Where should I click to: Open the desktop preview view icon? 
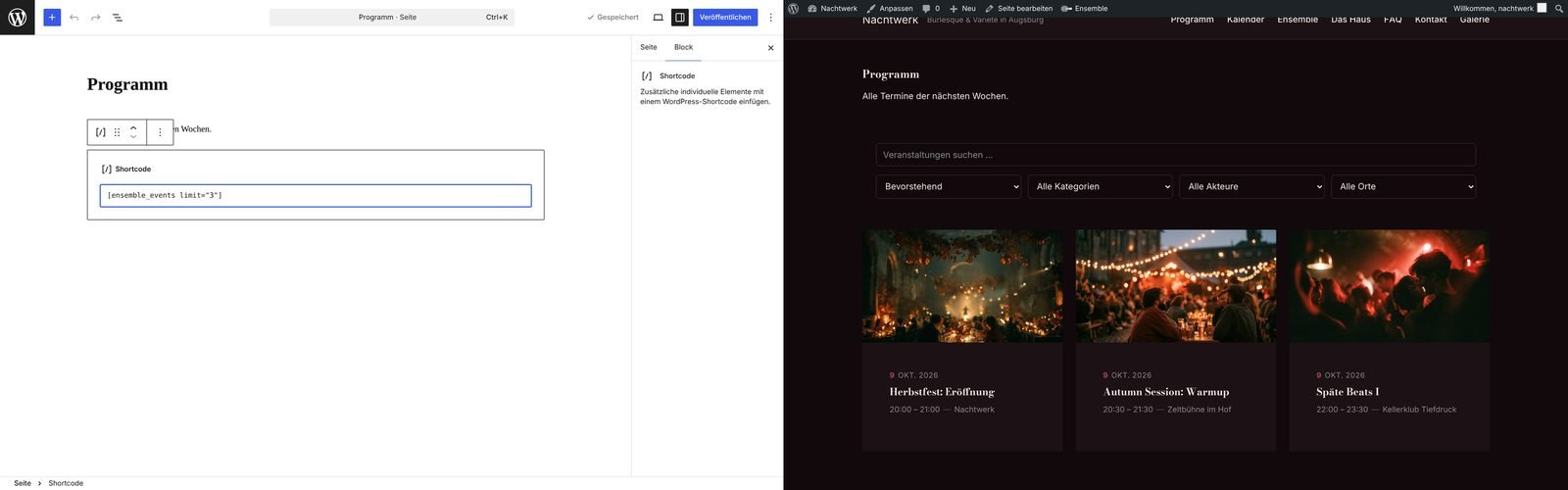pyautogui.click(x=658, y=17)
